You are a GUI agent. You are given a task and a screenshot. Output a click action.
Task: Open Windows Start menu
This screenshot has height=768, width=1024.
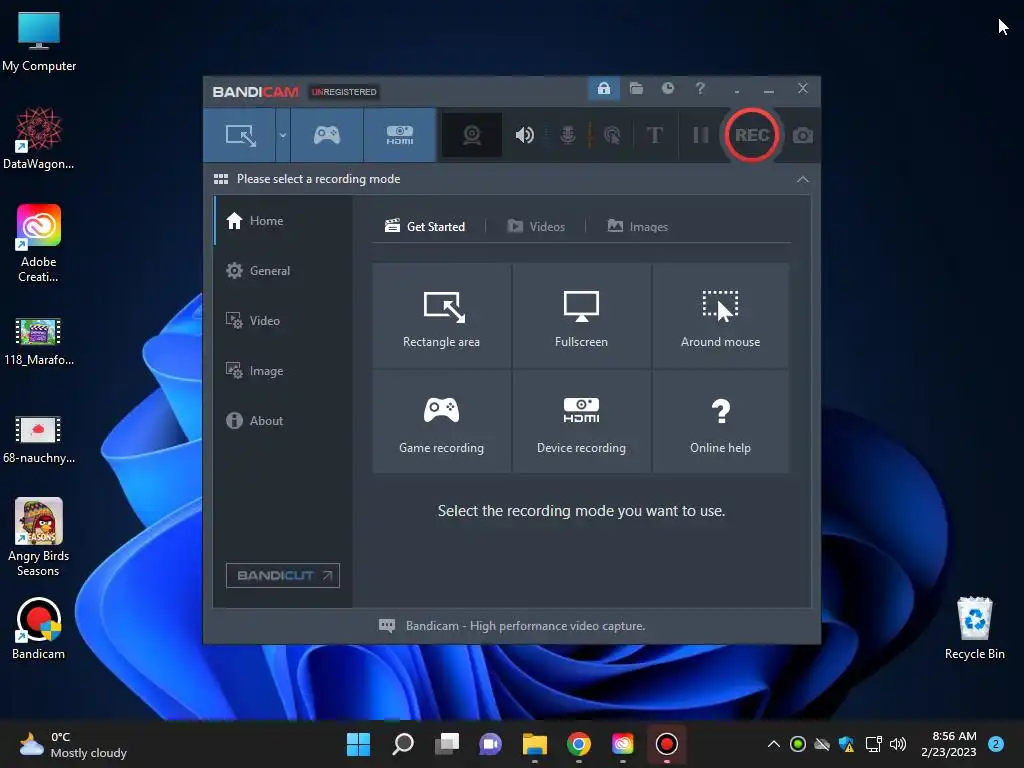click(358, 744)
